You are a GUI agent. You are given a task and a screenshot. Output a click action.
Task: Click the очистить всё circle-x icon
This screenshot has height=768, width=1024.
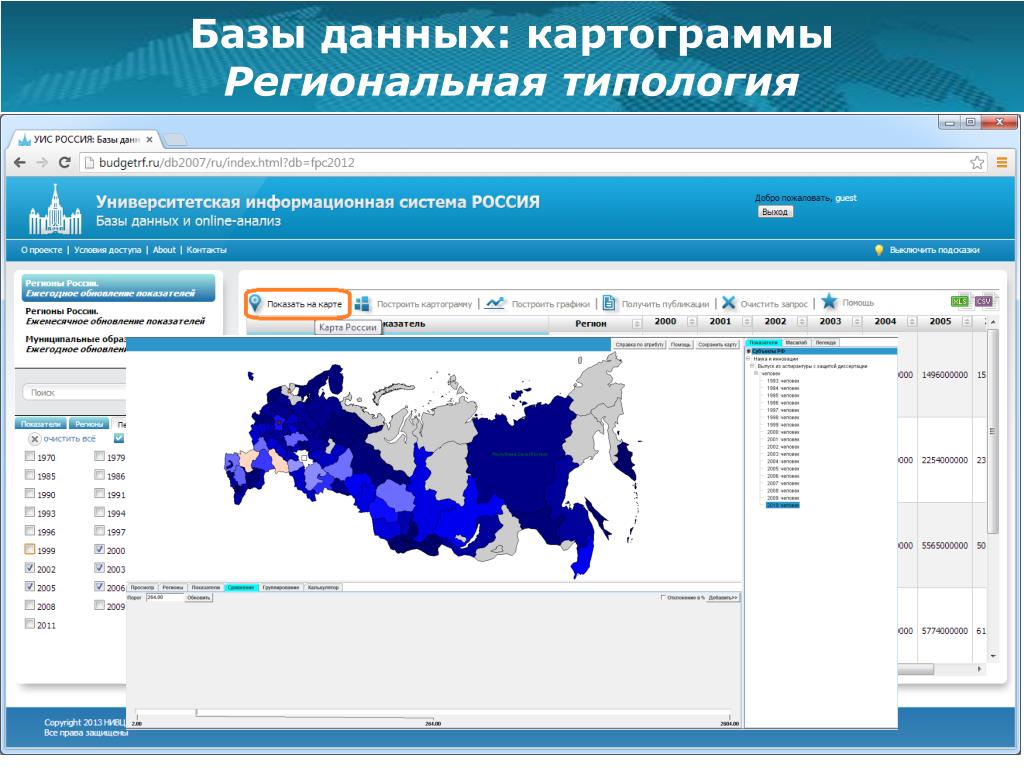[x=35, y=439]
